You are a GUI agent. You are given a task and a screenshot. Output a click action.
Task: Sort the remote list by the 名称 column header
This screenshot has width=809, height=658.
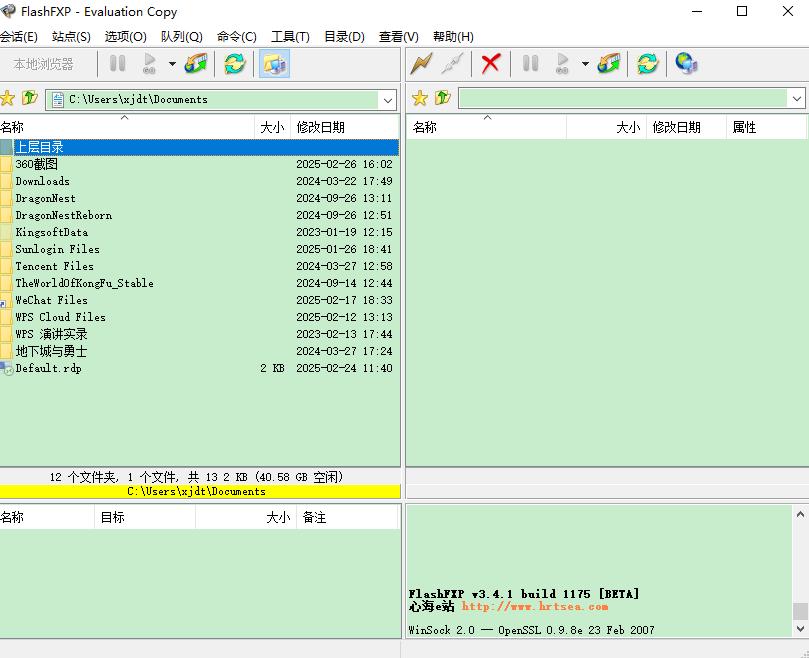[487, 127]
